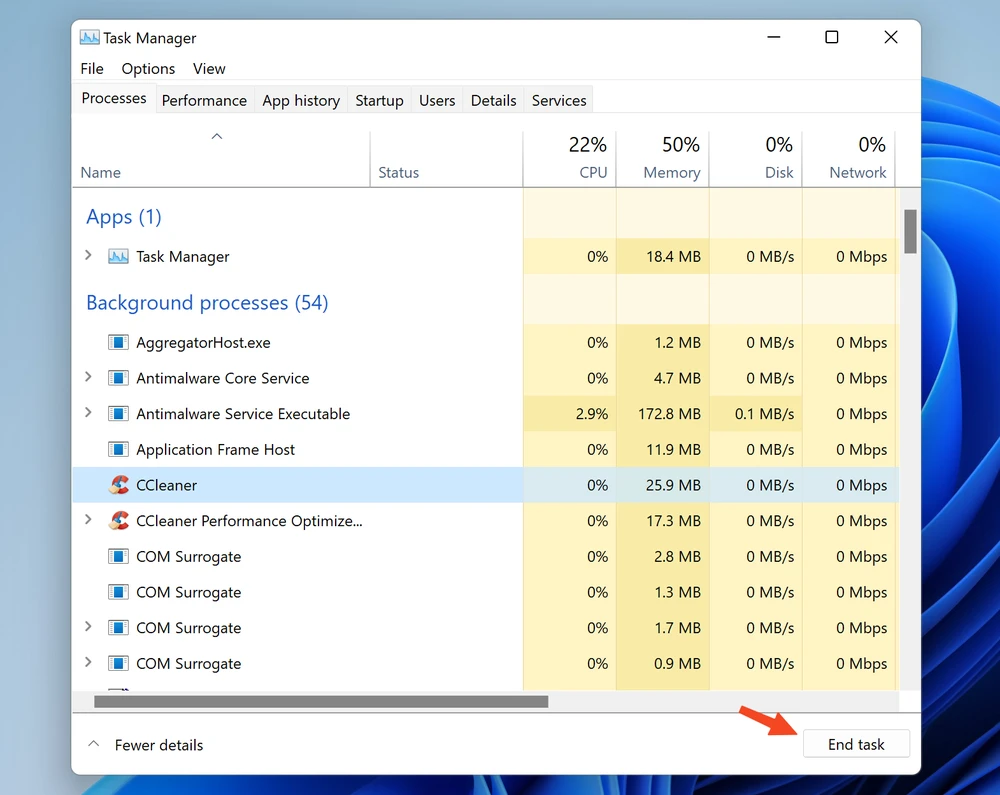The height and width of the screenshot is (795, 1000).
Task: Open the Options menu
Action: click(x=148, y=69)
